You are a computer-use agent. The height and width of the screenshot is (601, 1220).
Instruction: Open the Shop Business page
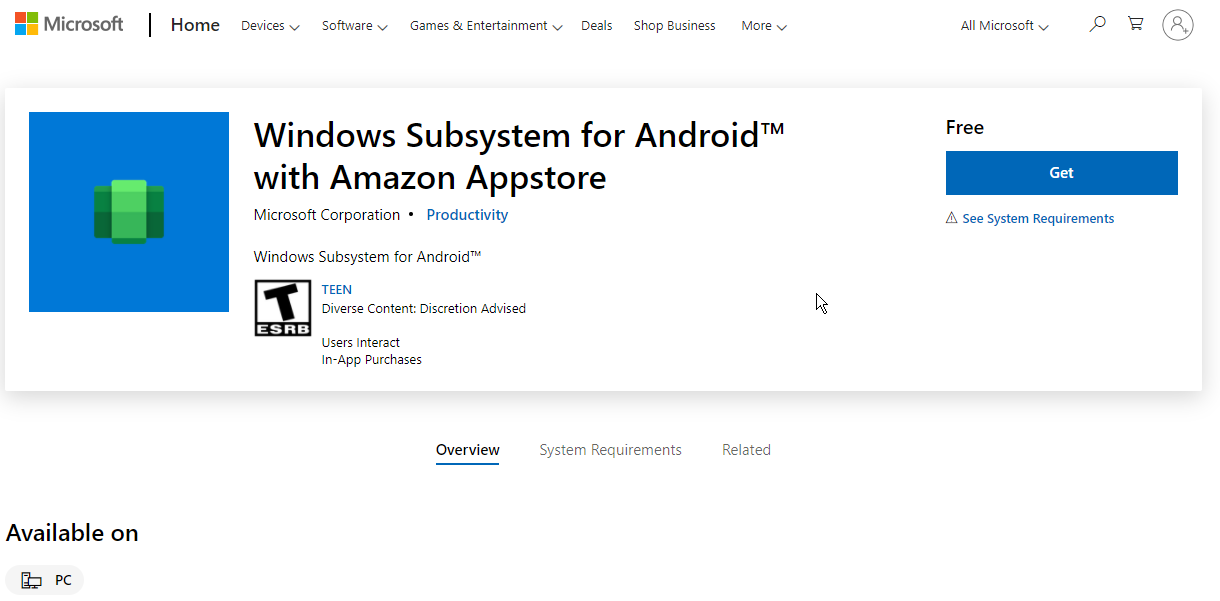point(675,26)
